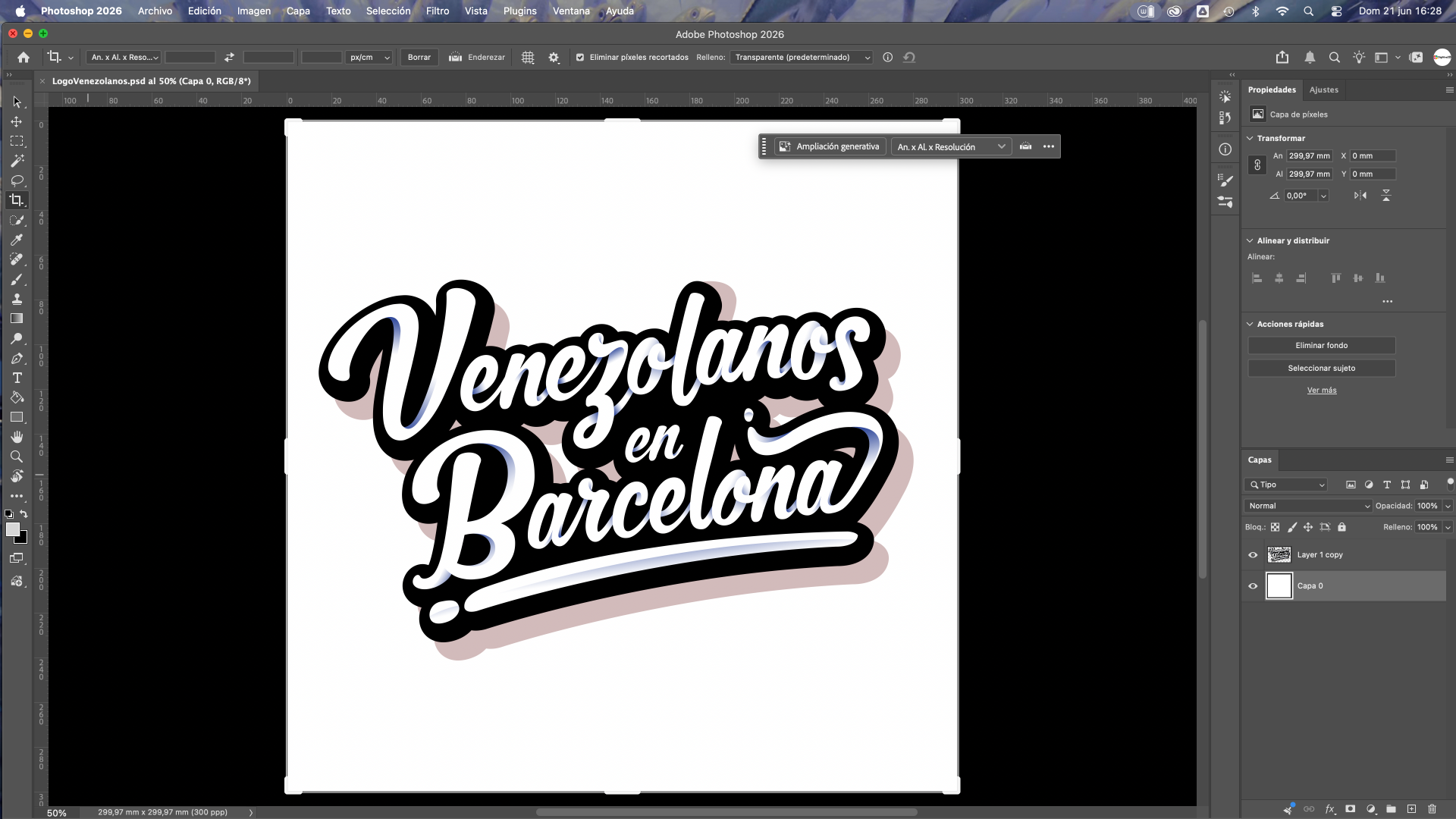Select the Clone Stamp tool
1456x819 pixels.
[17, 299]
